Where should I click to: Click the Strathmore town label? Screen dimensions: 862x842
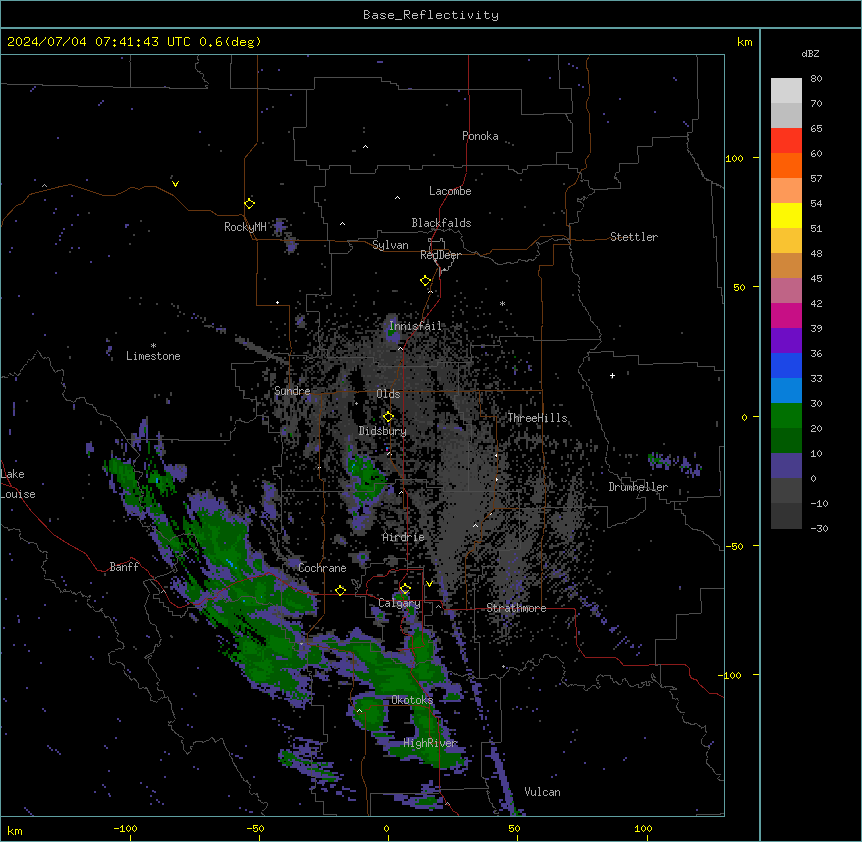516,608
